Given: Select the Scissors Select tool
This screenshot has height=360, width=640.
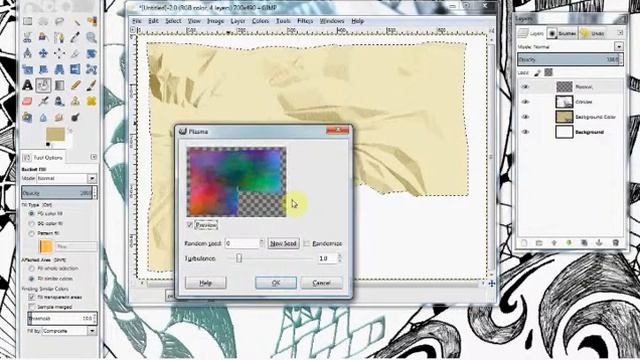Looking at the screenshot, I should coord(27,37).
